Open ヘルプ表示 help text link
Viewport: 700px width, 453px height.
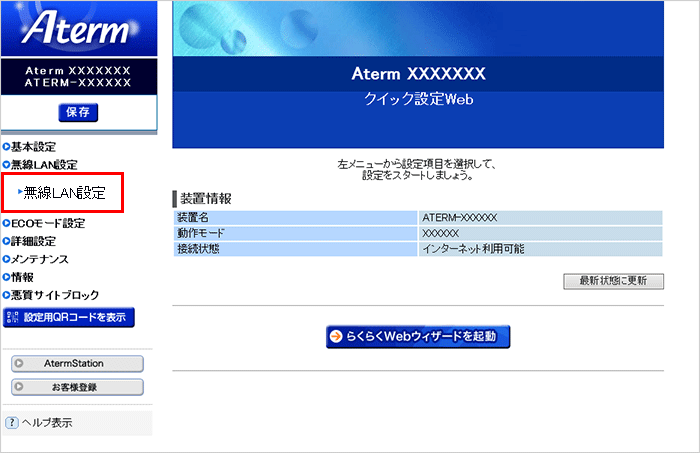pyautogui.click(x=47, y=423)
